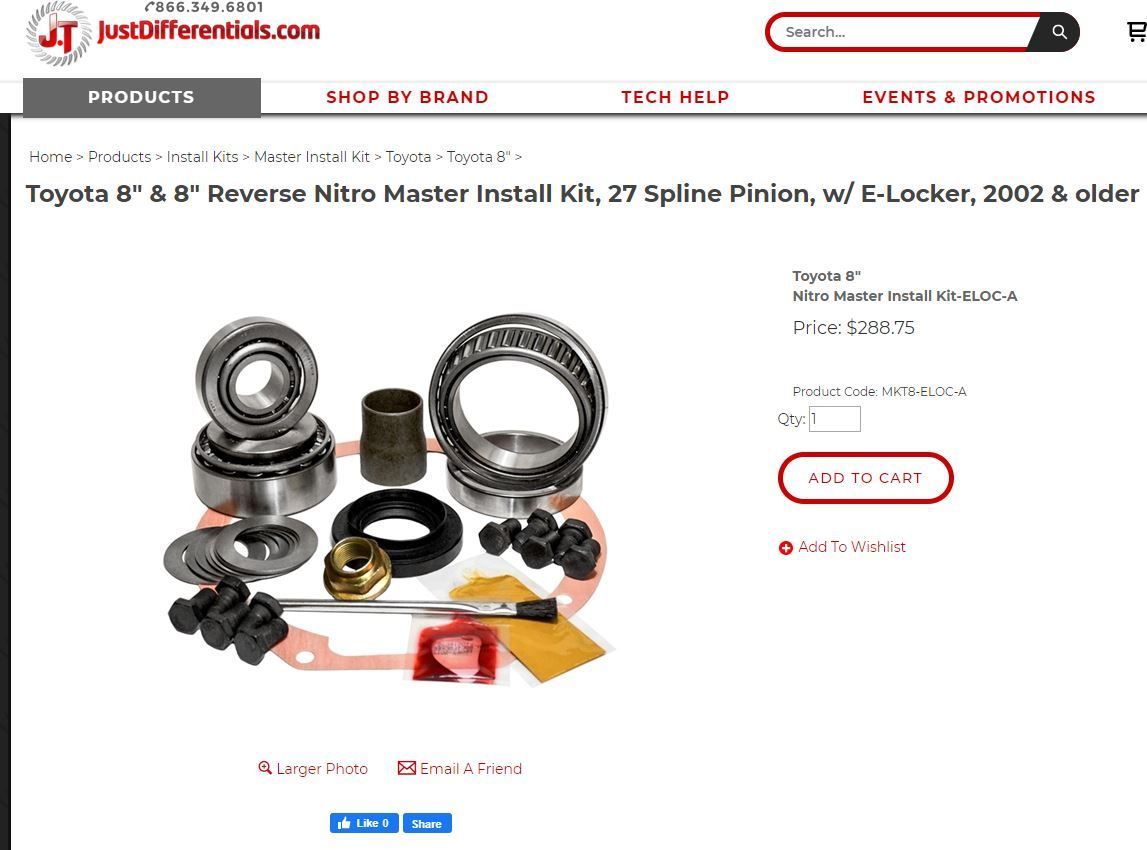1147x850 pixels.
Task: Click the Facebook Share button
Action: [427, 823]
